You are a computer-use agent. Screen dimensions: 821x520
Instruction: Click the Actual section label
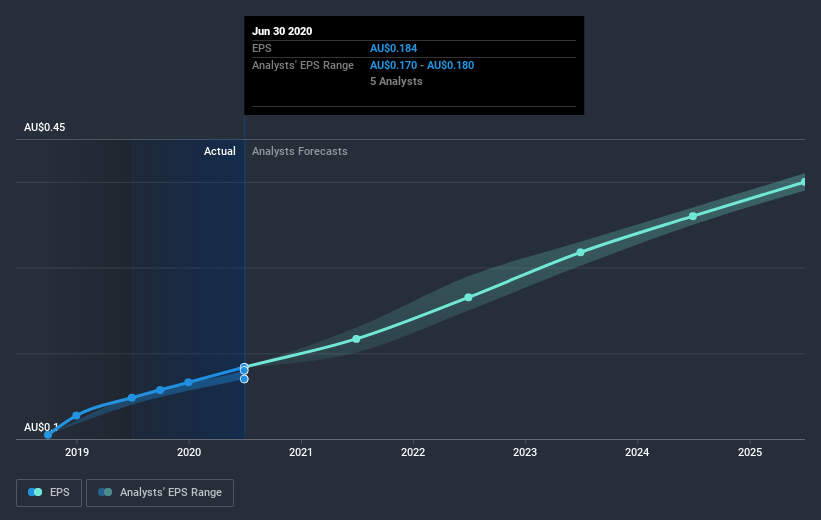tap(219, 151)
